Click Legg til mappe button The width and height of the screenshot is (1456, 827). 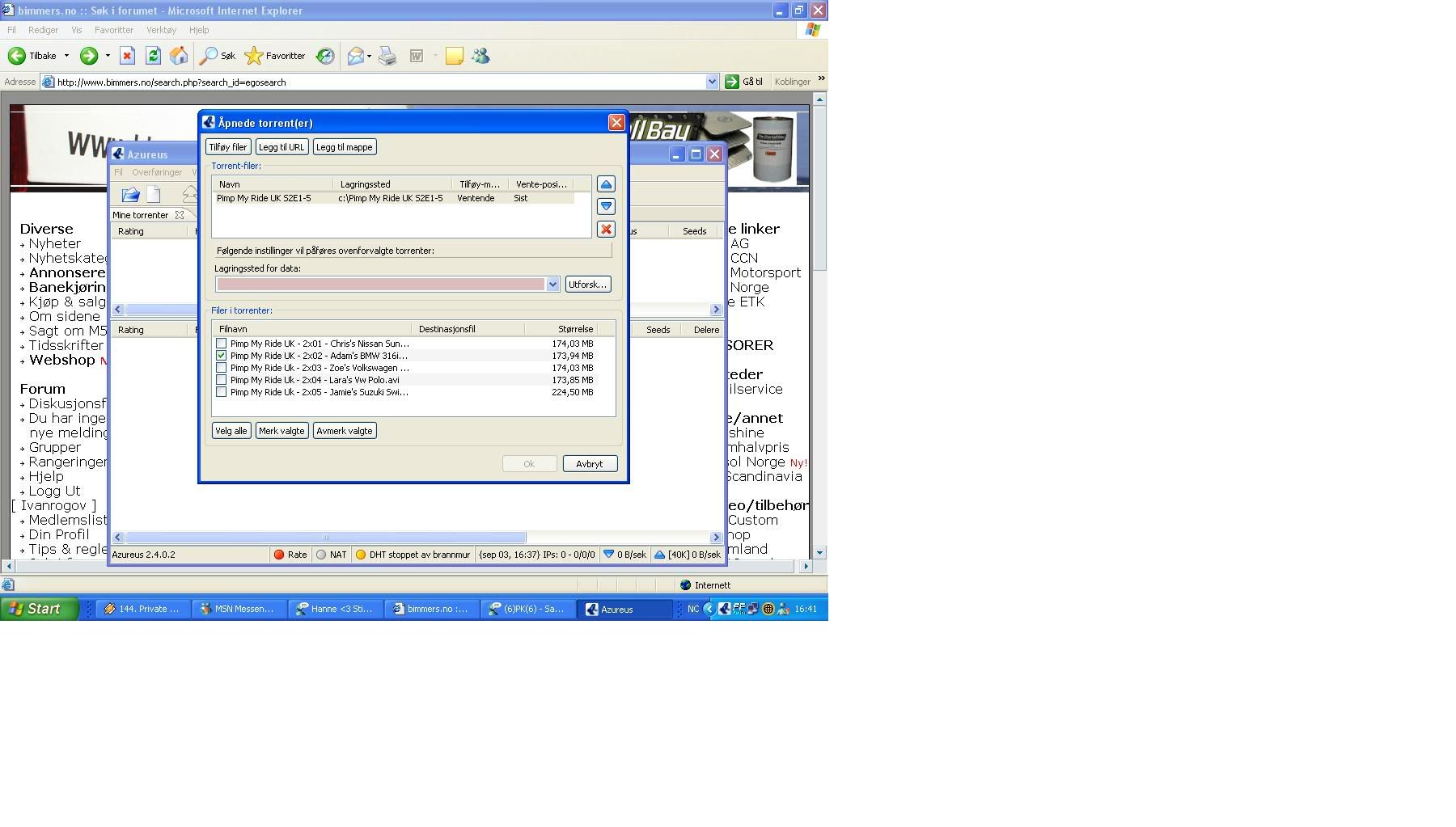tap(345, 147)
